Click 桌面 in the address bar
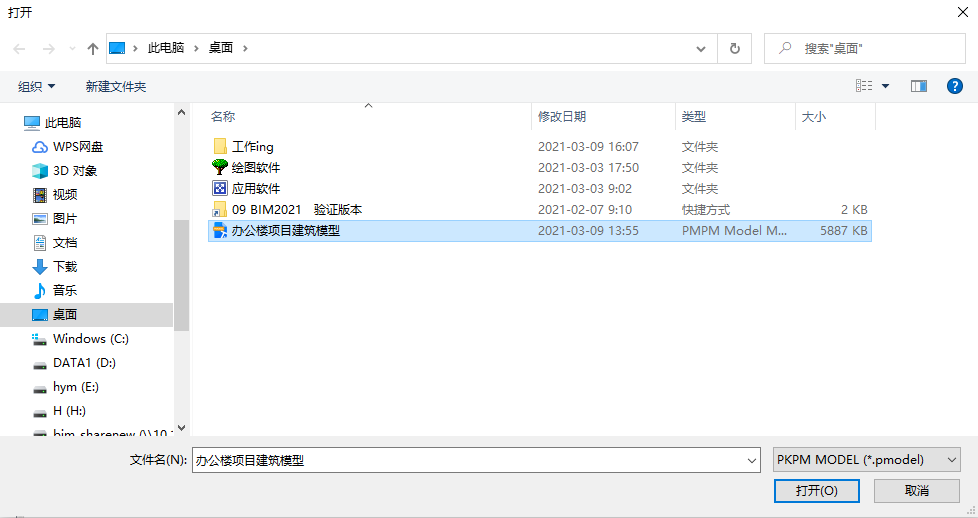This screenshot has height=518, width=978. click(221, 48)
